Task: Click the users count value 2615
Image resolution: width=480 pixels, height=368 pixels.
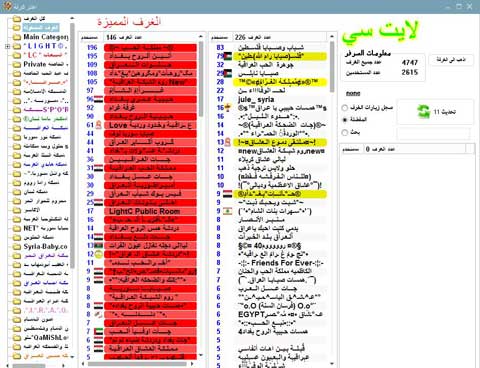Action: point(410,72)
